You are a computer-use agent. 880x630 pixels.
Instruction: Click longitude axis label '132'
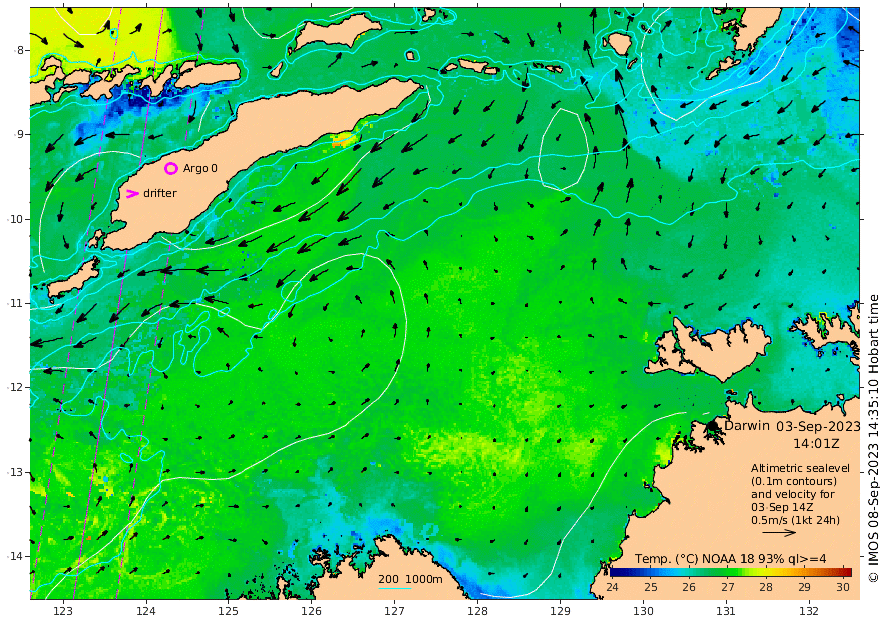(809, 611)
